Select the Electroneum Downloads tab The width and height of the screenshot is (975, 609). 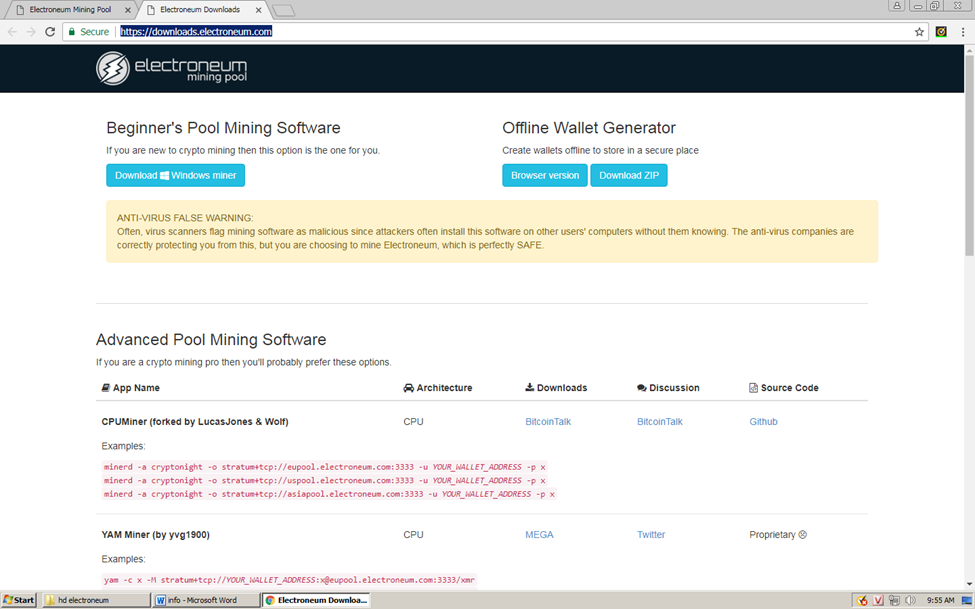pyautogui.click(x=200, y=10)
